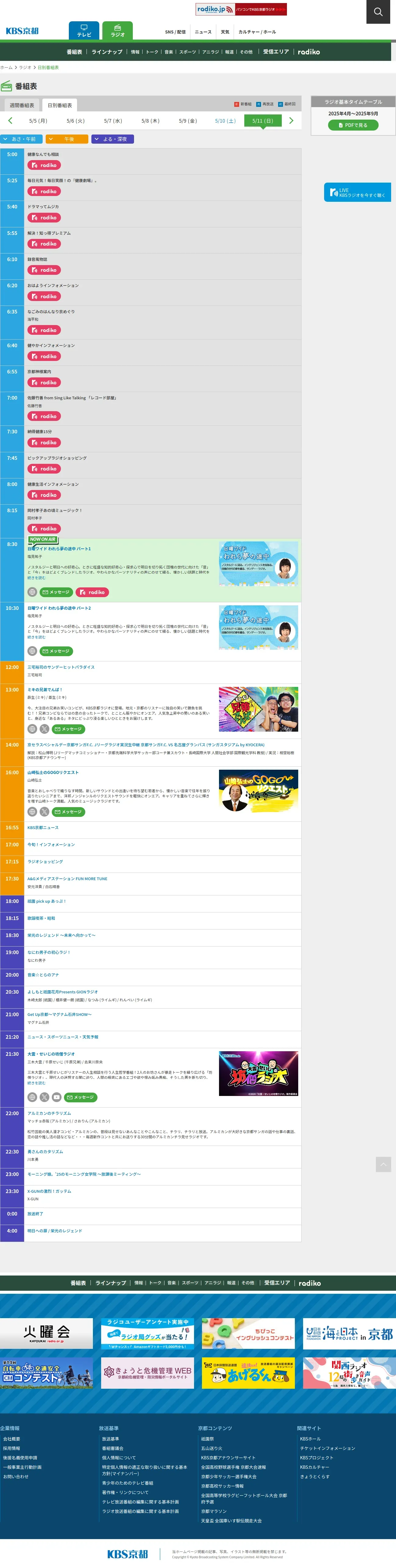
Task: Expand 続きを読む for 日曜ワイド パート2
Action: coord(36,637)
